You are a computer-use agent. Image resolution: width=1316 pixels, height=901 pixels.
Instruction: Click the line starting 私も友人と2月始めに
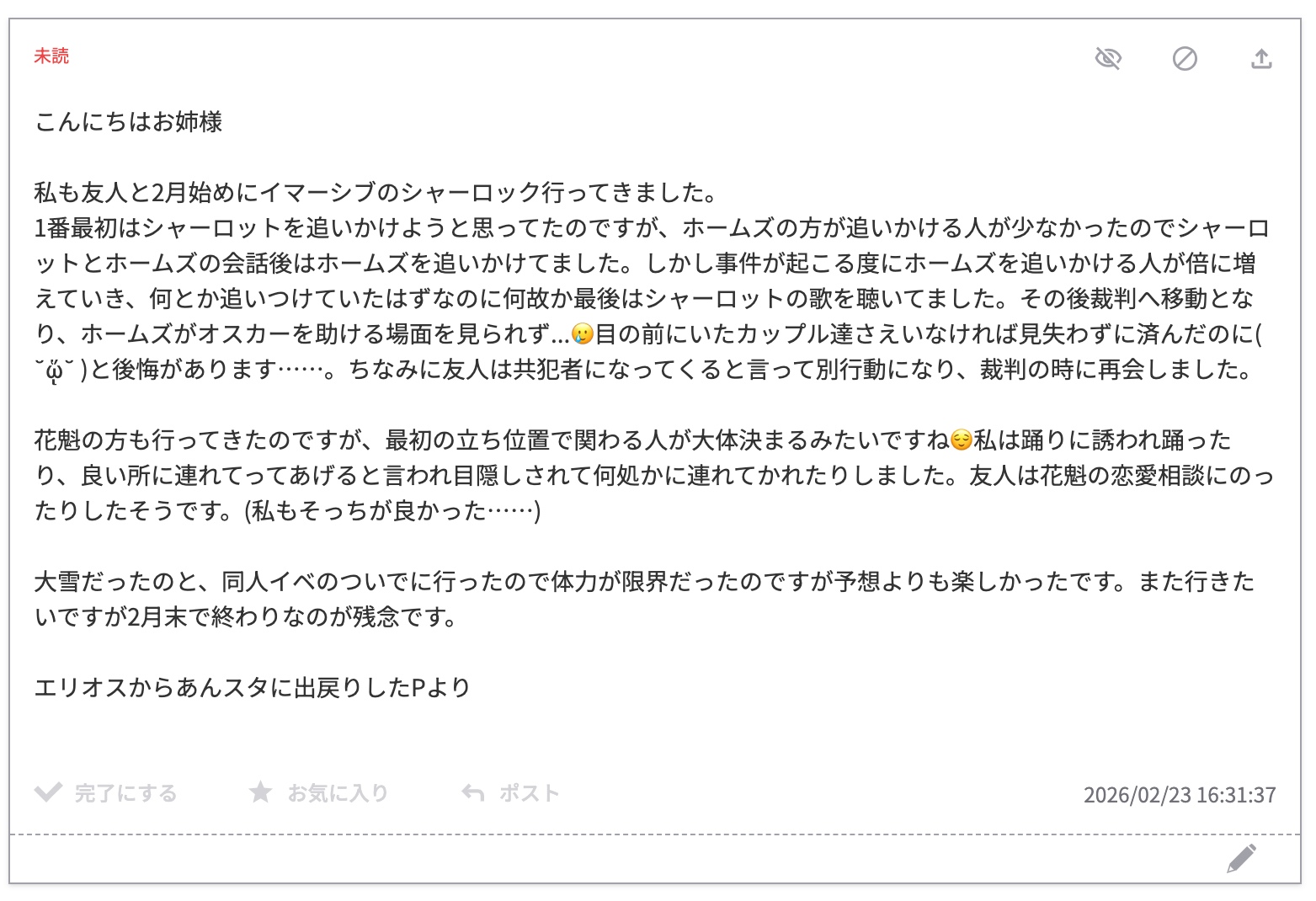[x=375, y=193]
